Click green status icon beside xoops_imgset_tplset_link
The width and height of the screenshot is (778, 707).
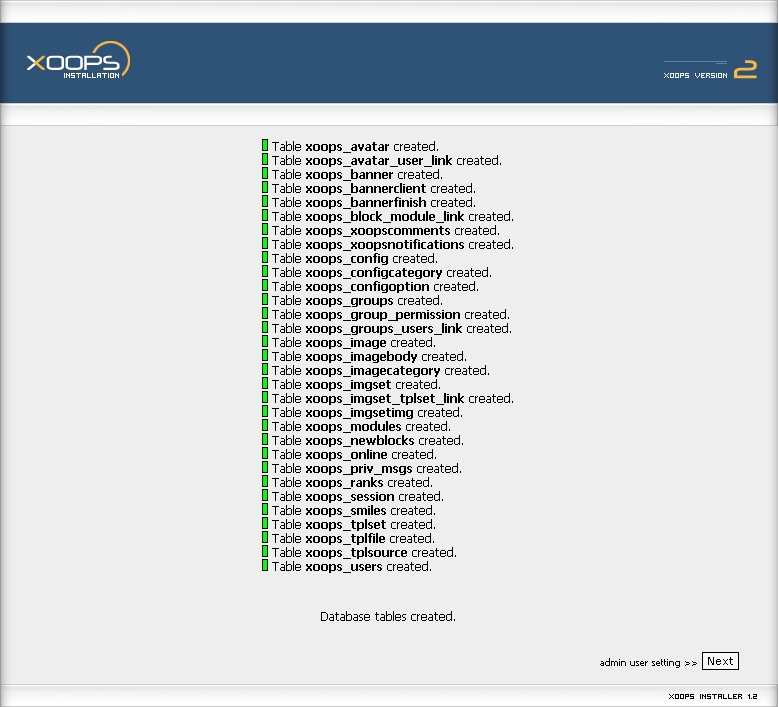point(265,397)
